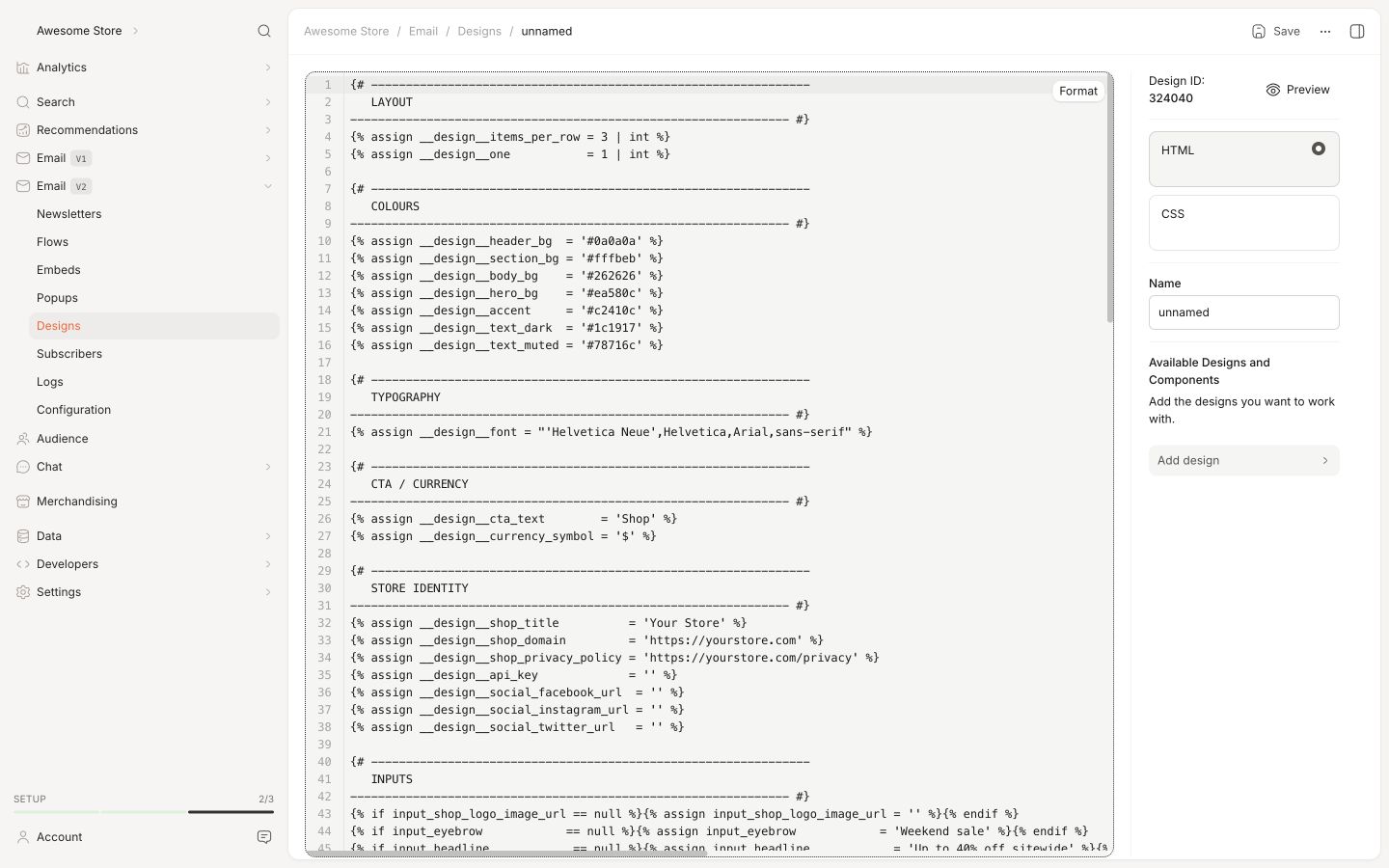Click the Email V1 envelope icon

pyautogui.click(x=23, y=158)
